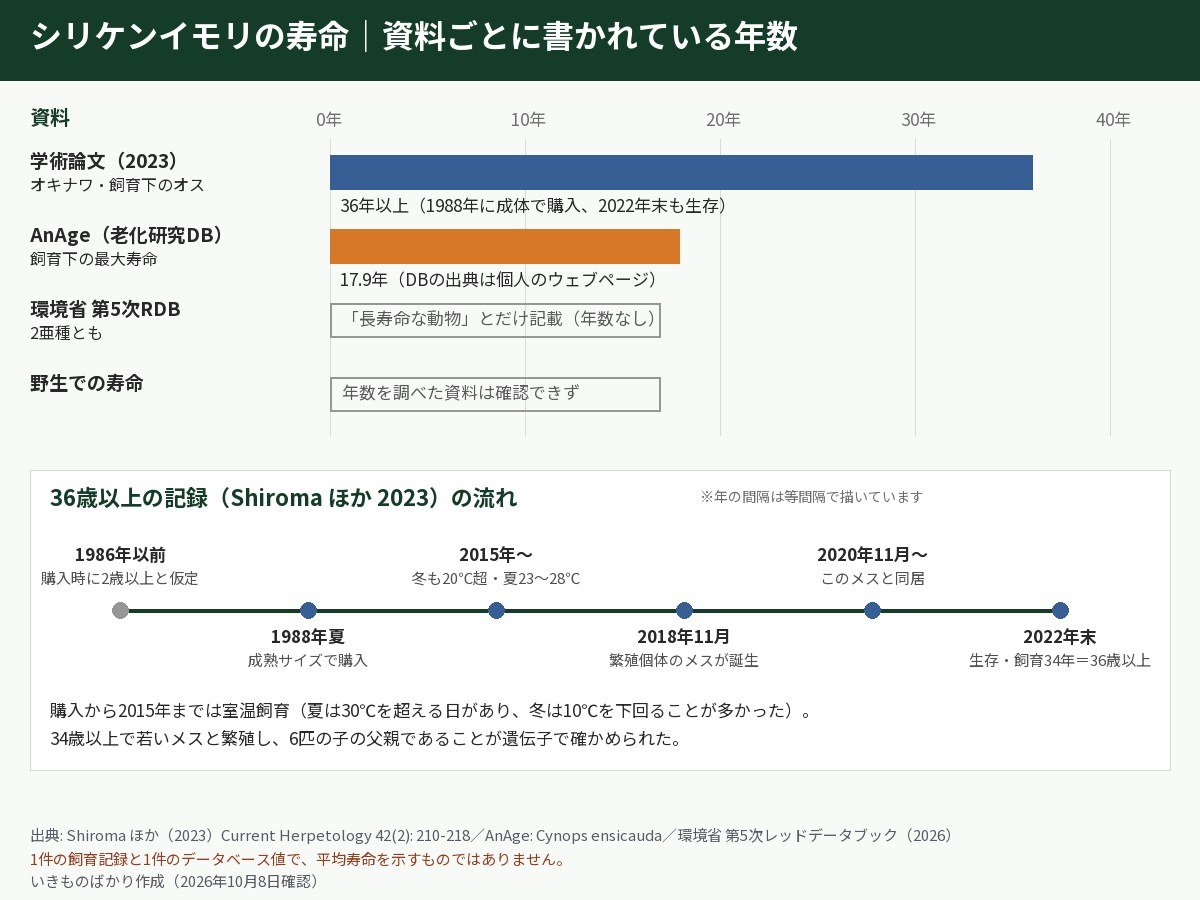The width and height of the screenshot is (1200, 900).
Task: Click the label 1988年夏
Action: pyautogui.click(x=308, y=637)
